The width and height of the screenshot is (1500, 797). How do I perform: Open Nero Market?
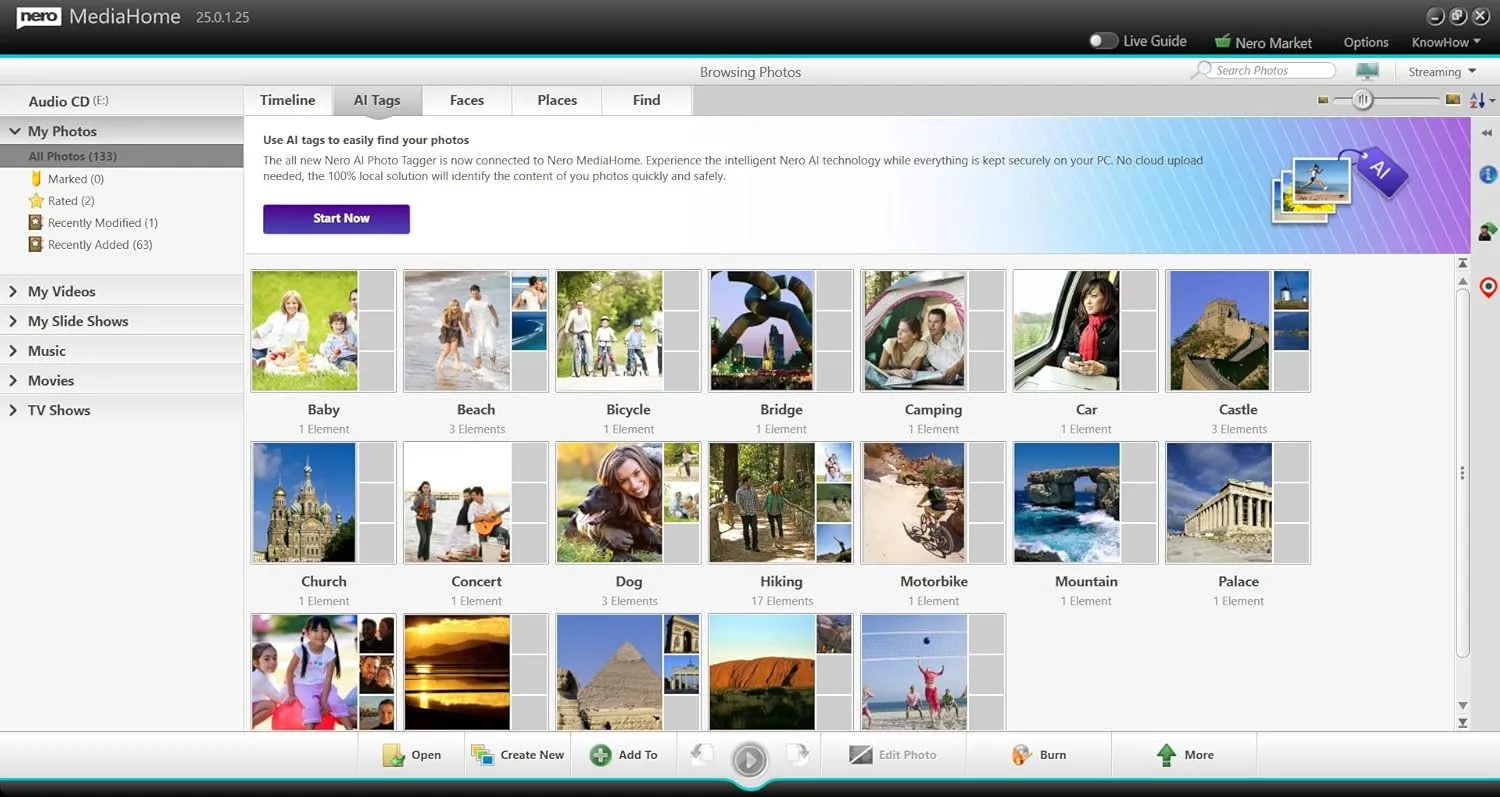[x=1263, y=42]
